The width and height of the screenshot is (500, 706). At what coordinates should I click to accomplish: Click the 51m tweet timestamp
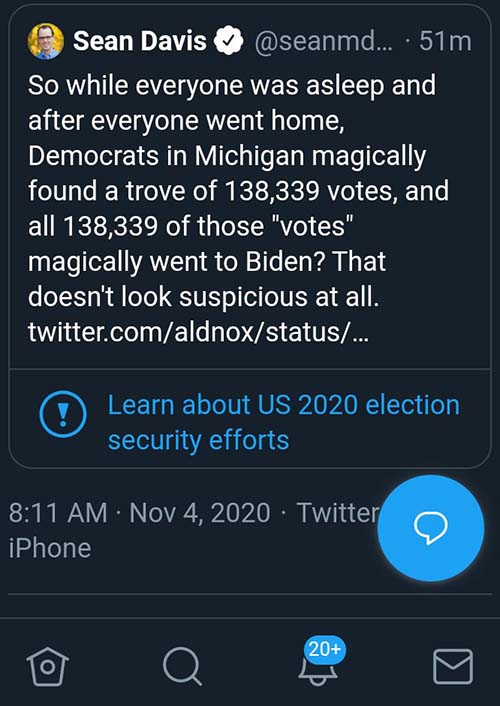(x=445, y=41)
